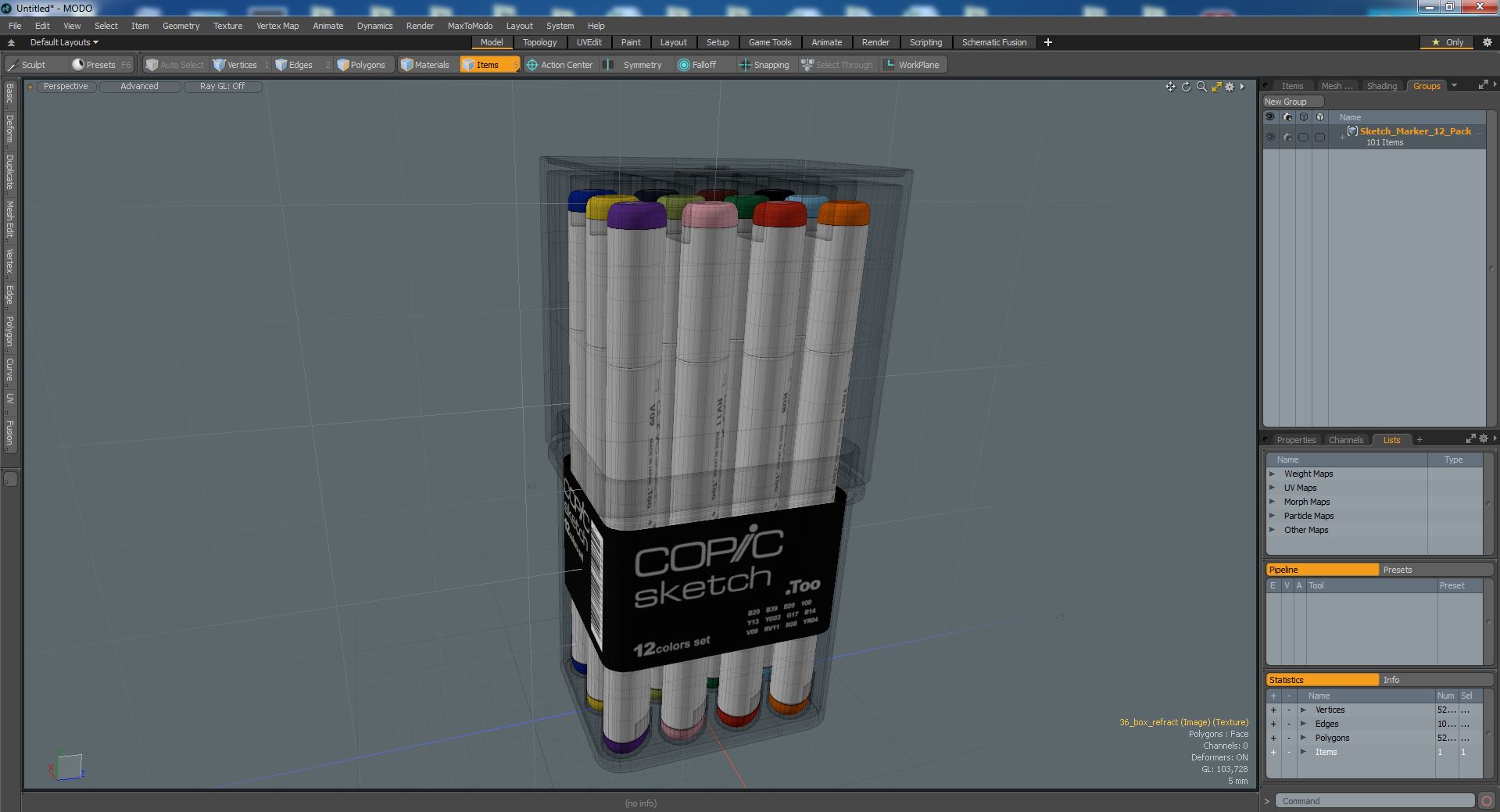This screenshot has height=812, width=1500.
Task: Click the Groups list vertical scrollbar
Action: (x=1491, y=268)
